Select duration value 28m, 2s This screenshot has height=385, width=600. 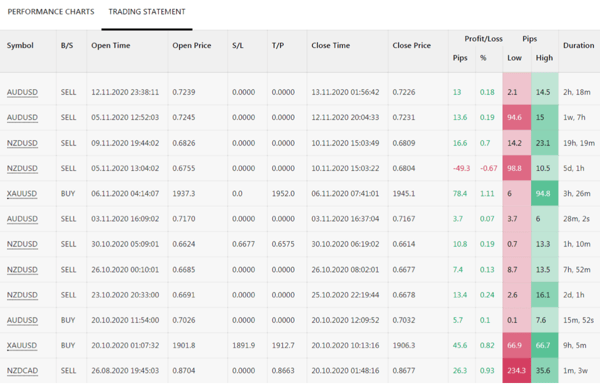576,219
